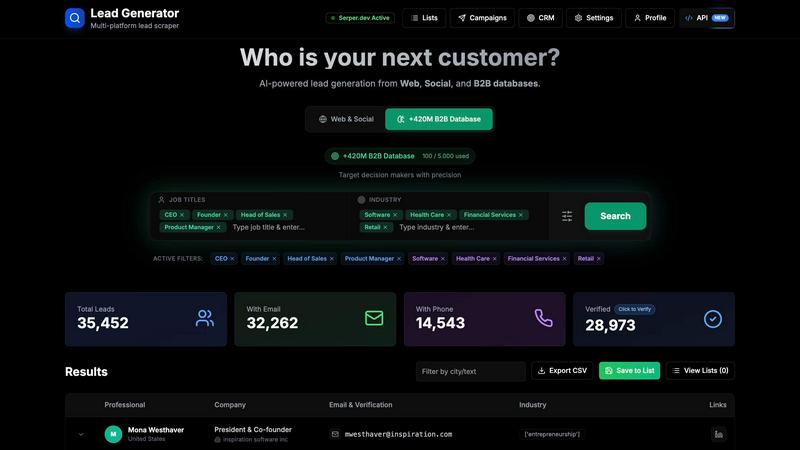This screenshot has width=800, height=450.
Task: Go to the CRM section
Action: coord(540,18)
